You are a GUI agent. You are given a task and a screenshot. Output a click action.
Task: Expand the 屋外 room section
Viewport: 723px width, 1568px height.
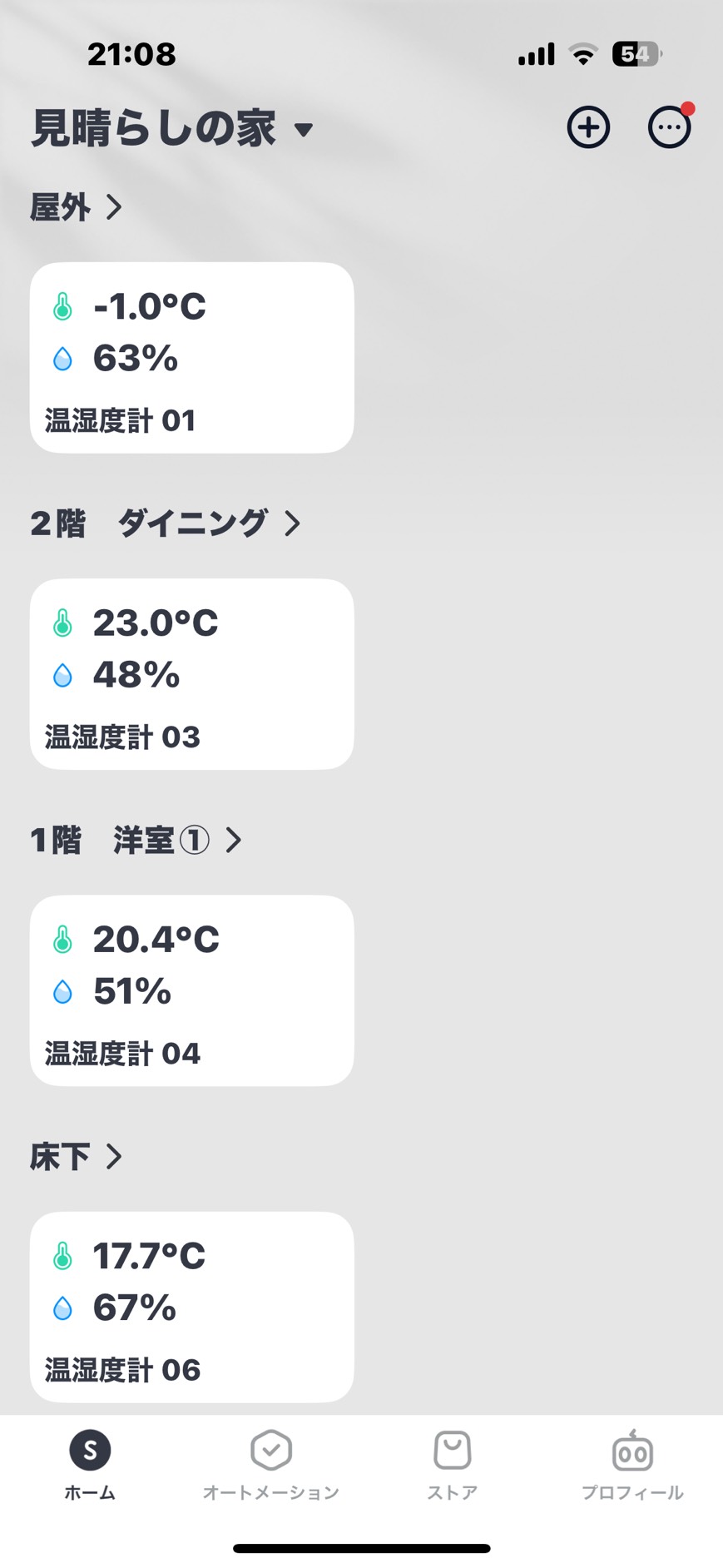pos(76,207)
